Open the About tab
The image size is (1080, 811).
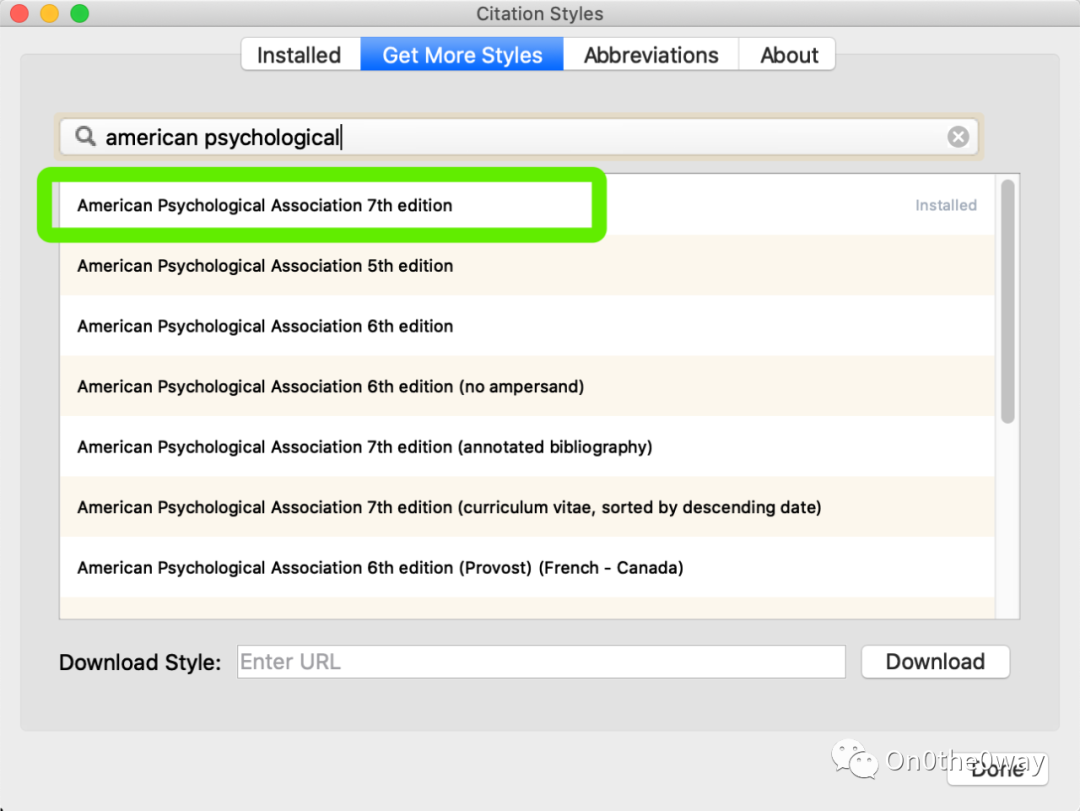point(788,55)
